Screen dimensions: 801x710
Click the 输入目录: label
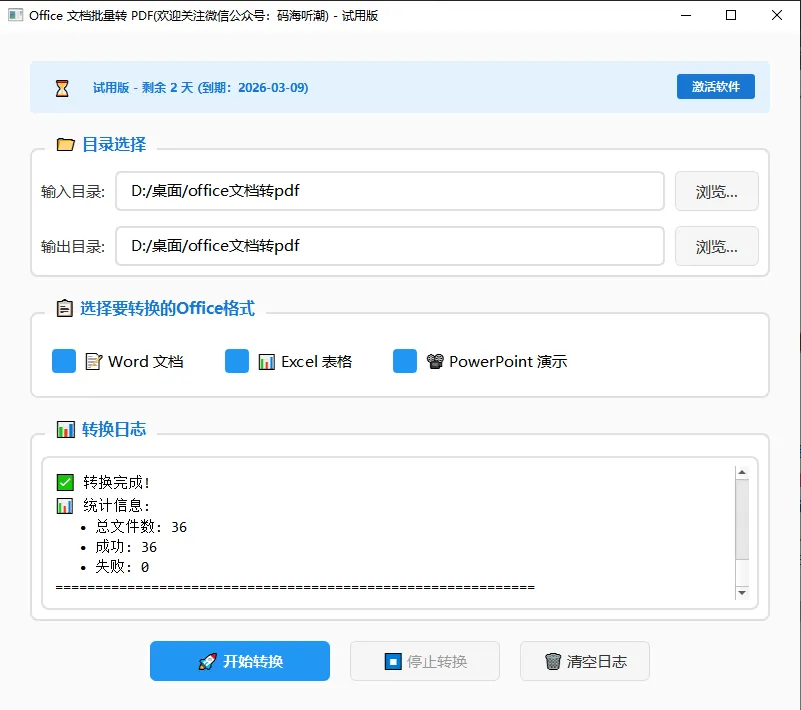tap(73, 192)
